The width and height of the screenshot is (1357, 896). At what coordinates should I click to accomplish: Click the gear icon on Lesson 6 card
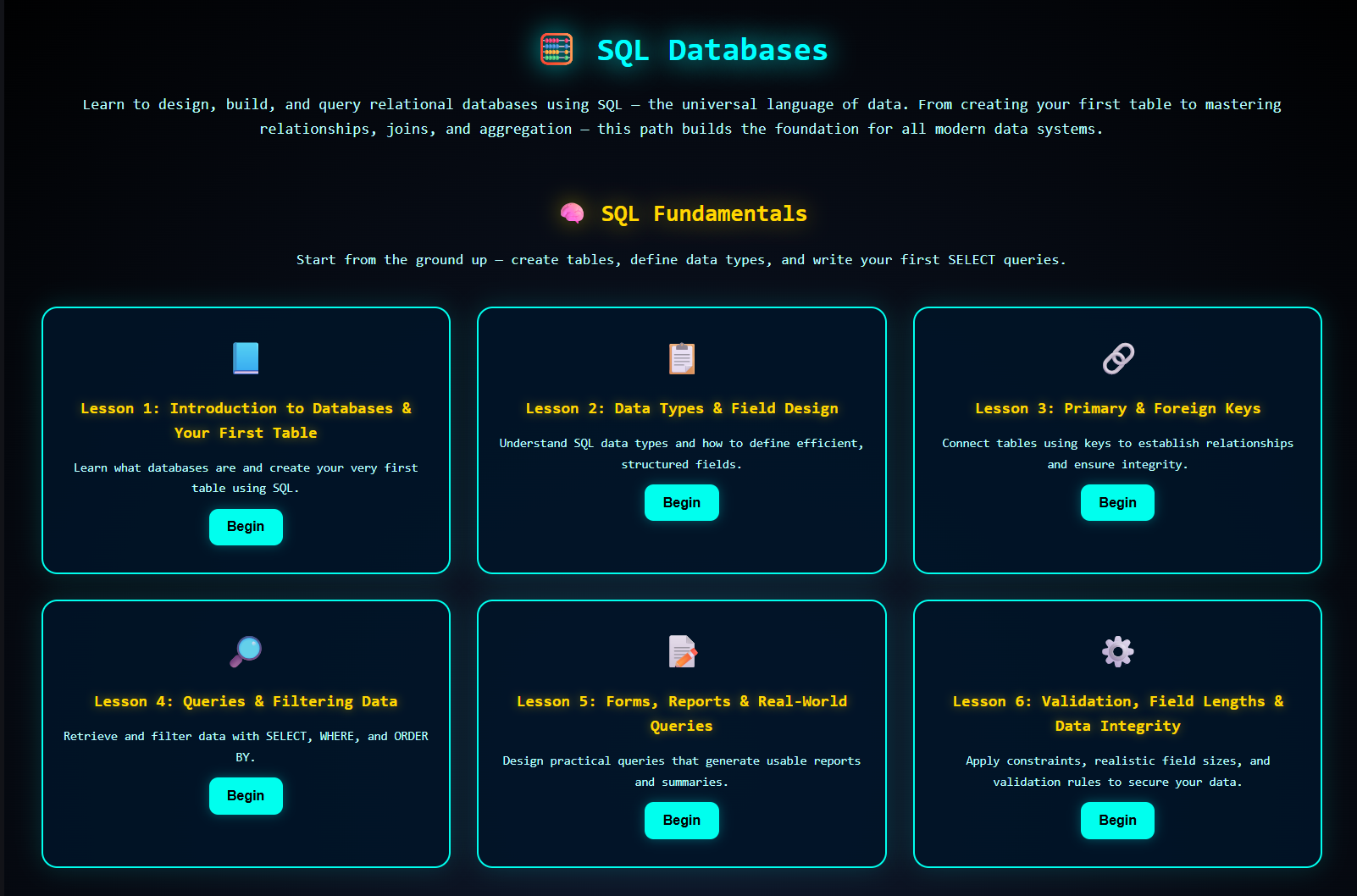tap(1117, 651)
